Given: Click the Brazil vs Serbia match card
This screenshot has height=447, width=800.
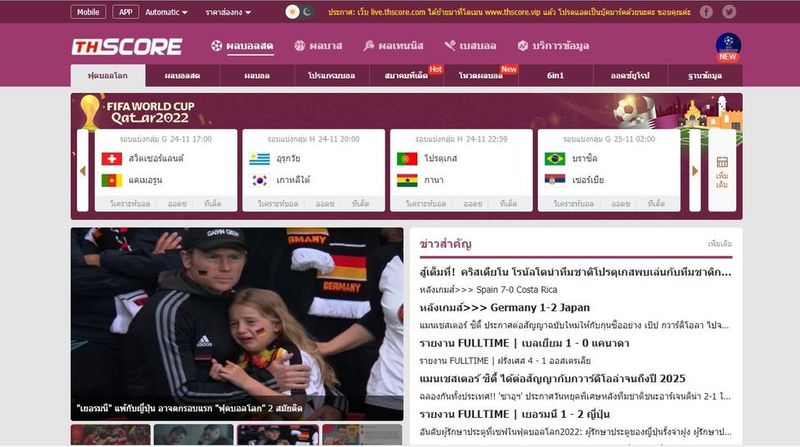Looking at the screenshot, I should point(609,170).
